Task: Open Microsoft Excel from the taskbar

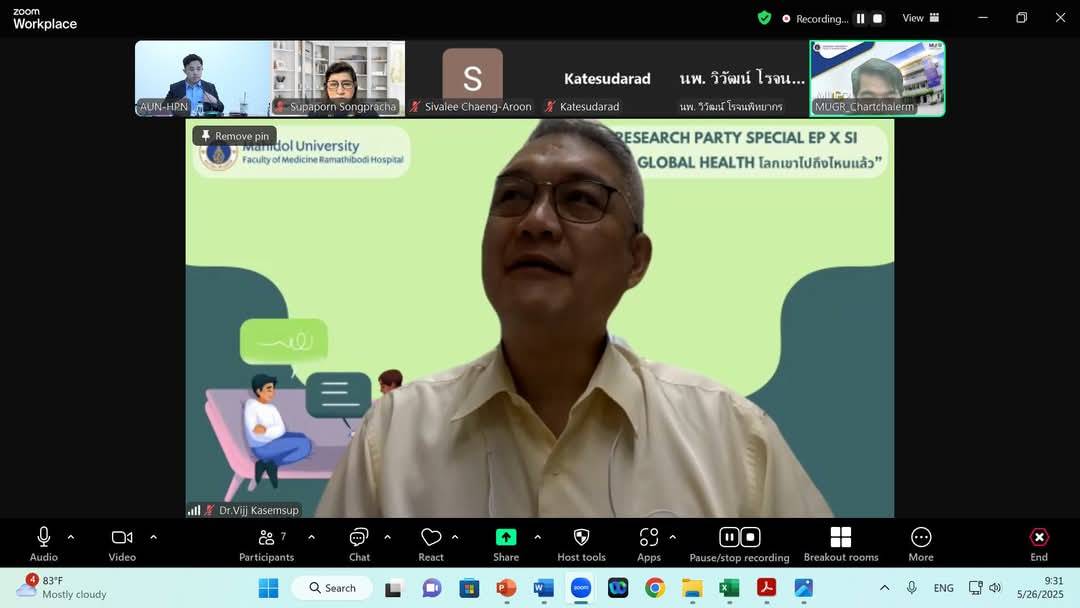Action: [729, 588]
